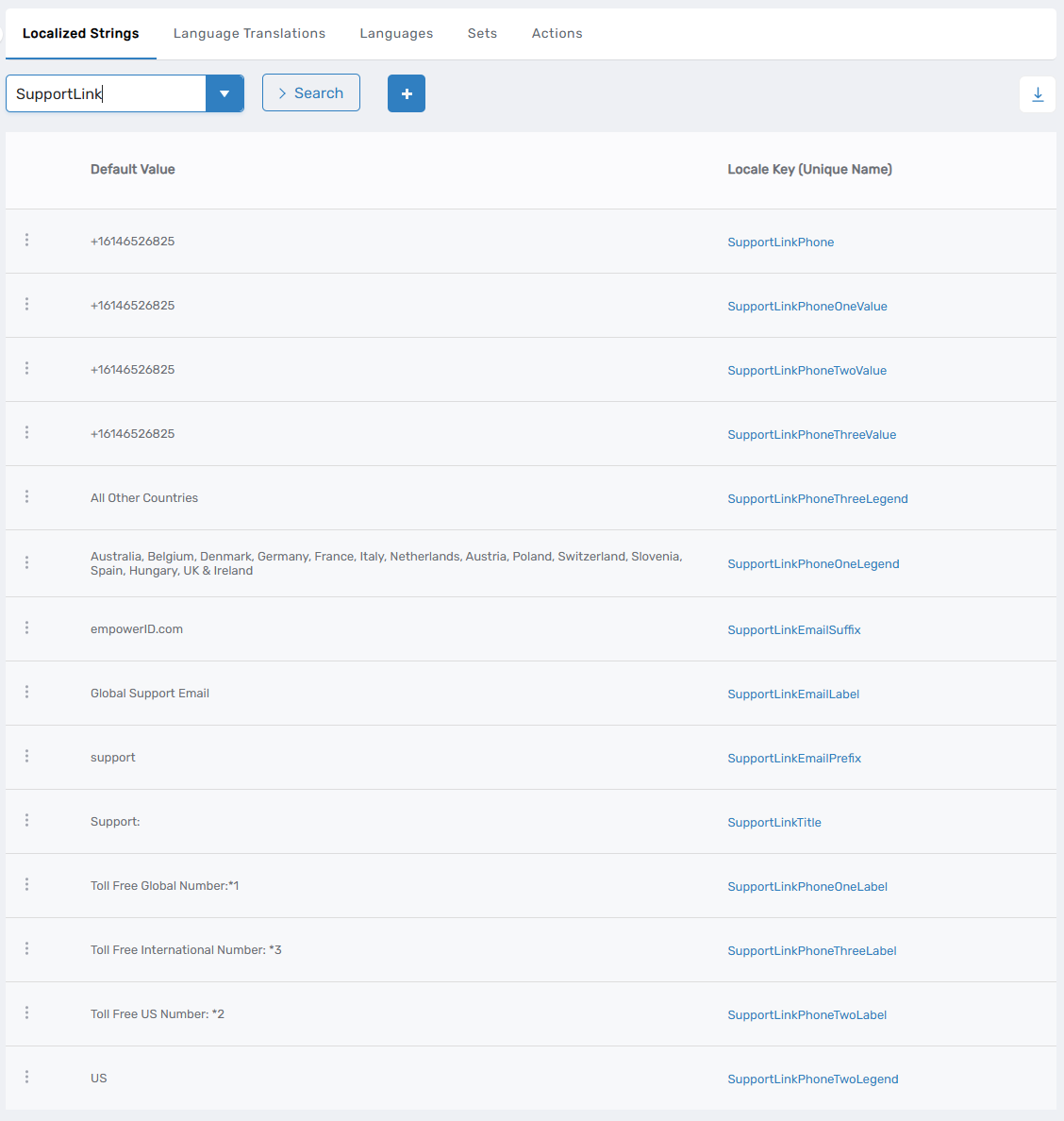Open row actions for Global Support Email

[x=26, y=693]
